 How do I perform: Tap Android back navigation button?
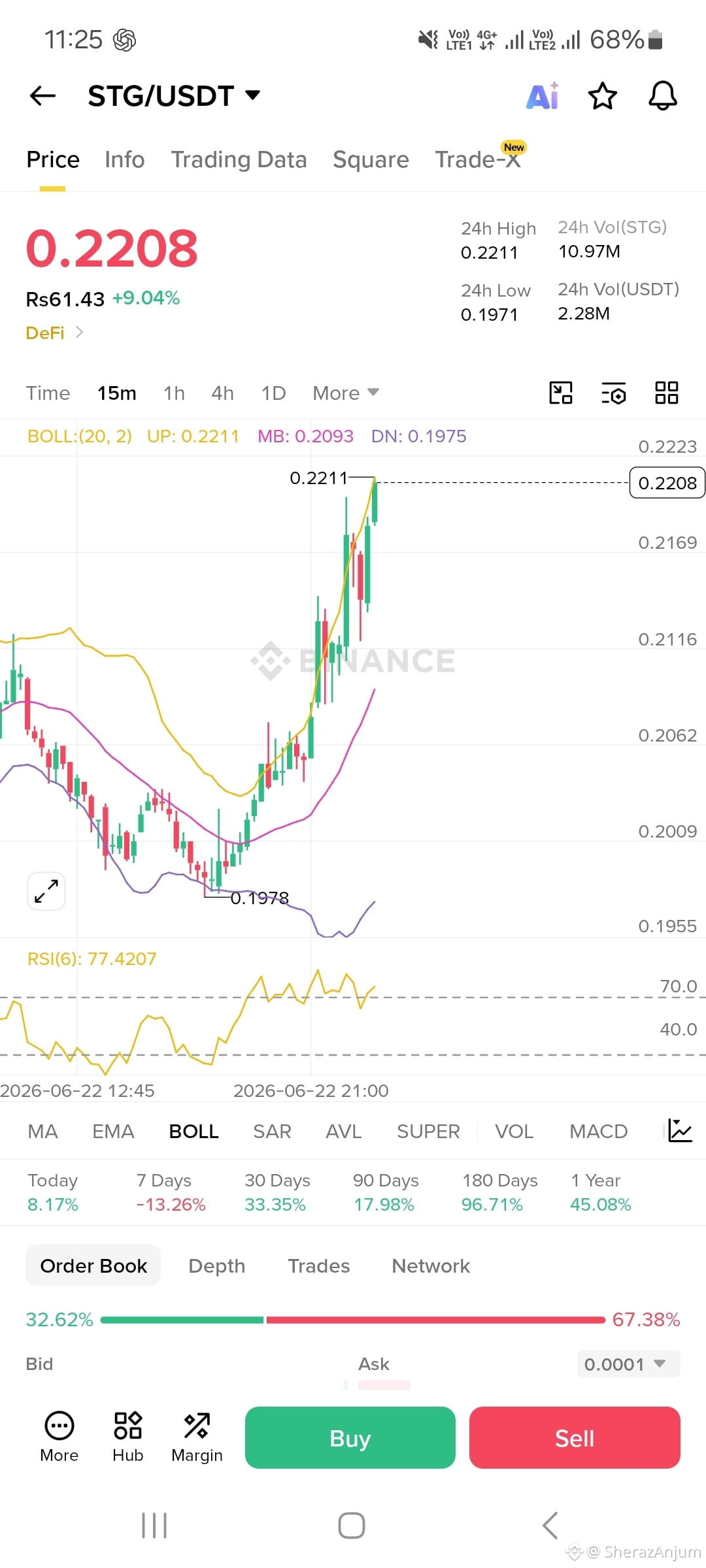pos(550,1526)
